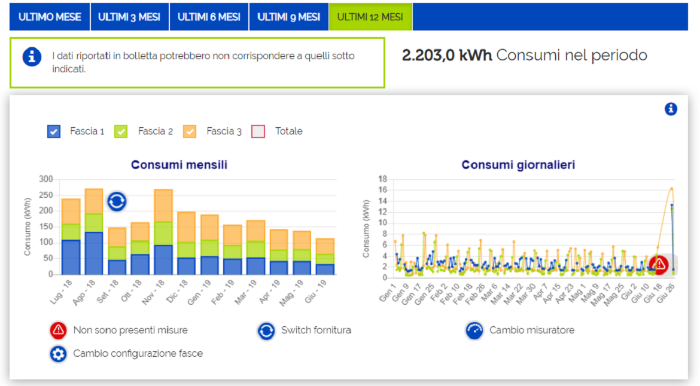The height and width of the screenshot is (386, 700).
Task: Uncheck the Fascia 2 checkbox
Action: 121,131
